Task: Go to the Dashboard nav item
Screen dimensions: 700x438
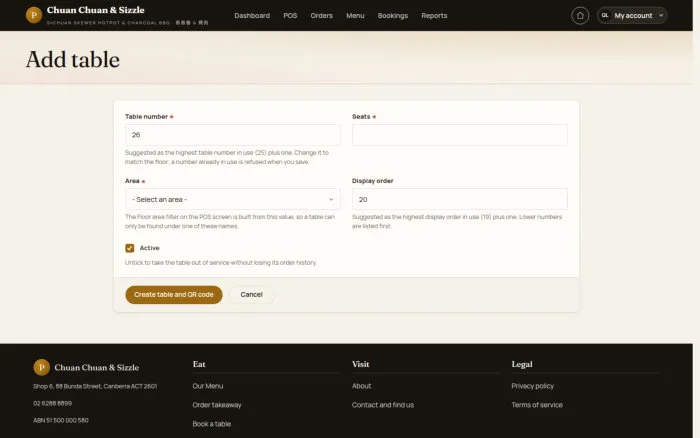Action: pyautogui.click(x=252, y=16)
